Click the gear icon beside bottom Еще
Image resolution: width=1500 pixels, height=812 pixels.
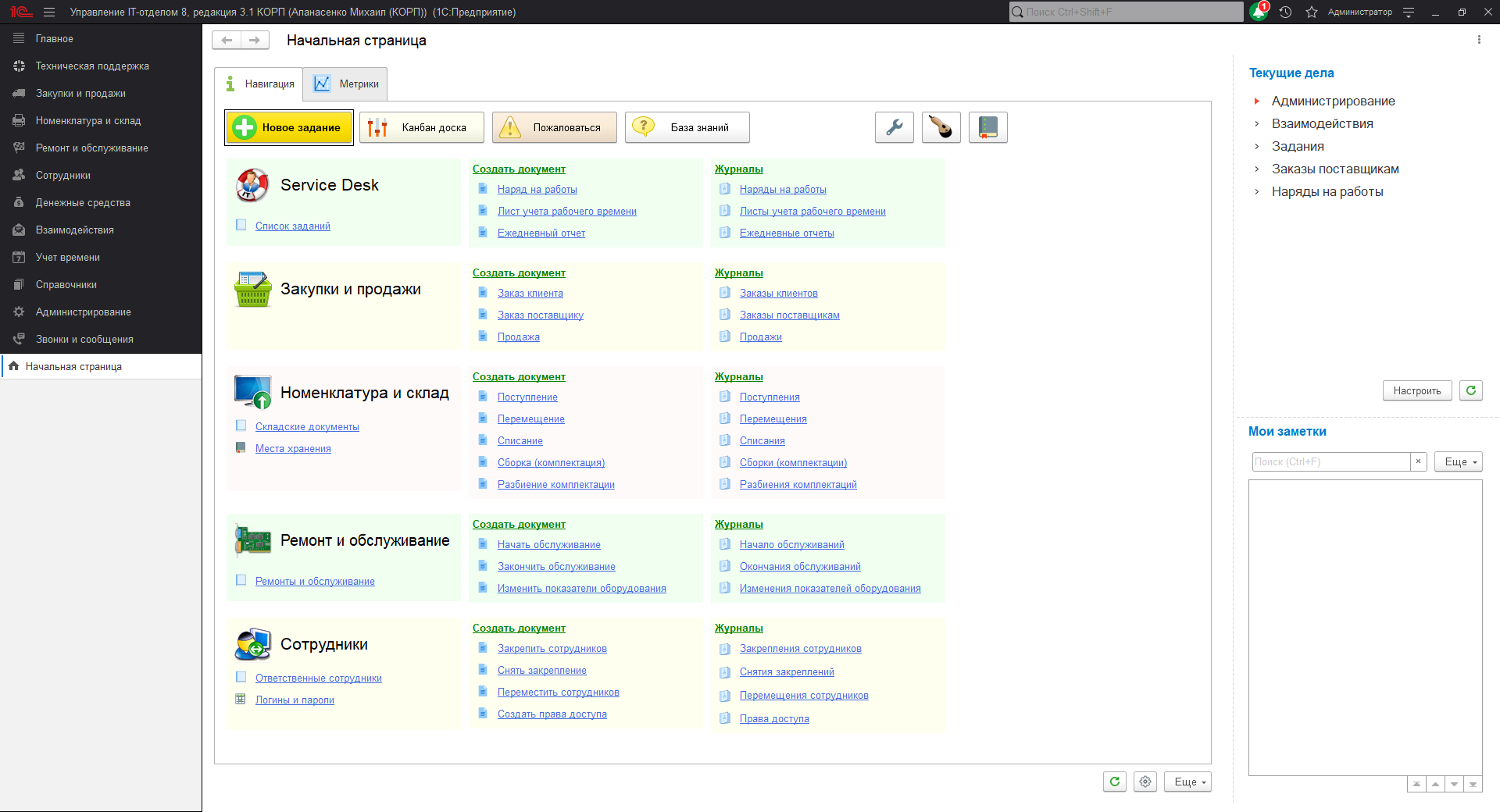(1145, 782)
